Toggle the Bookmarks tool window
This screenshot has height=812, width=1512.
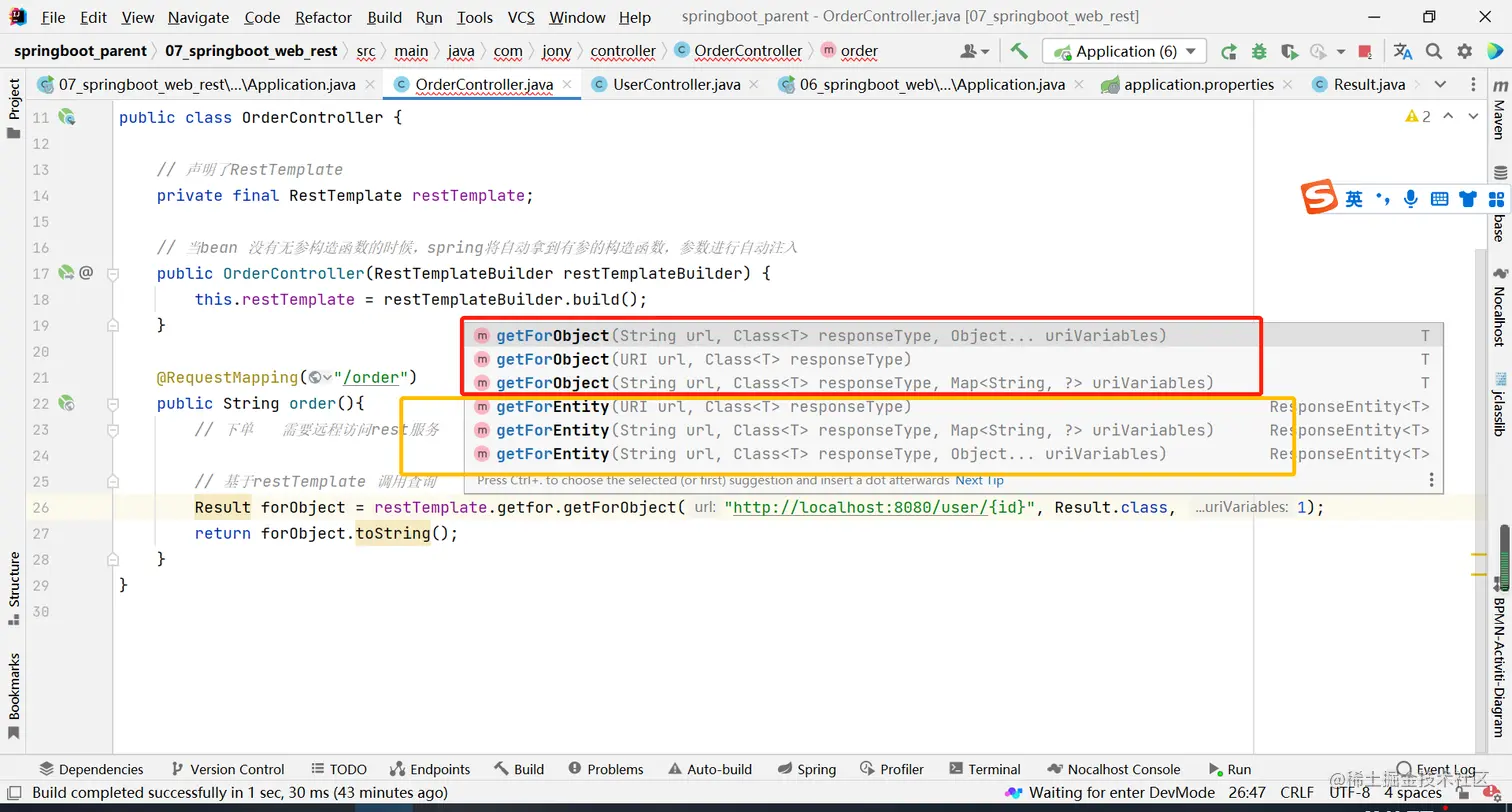pyautogui.click(x=13, y=697)
